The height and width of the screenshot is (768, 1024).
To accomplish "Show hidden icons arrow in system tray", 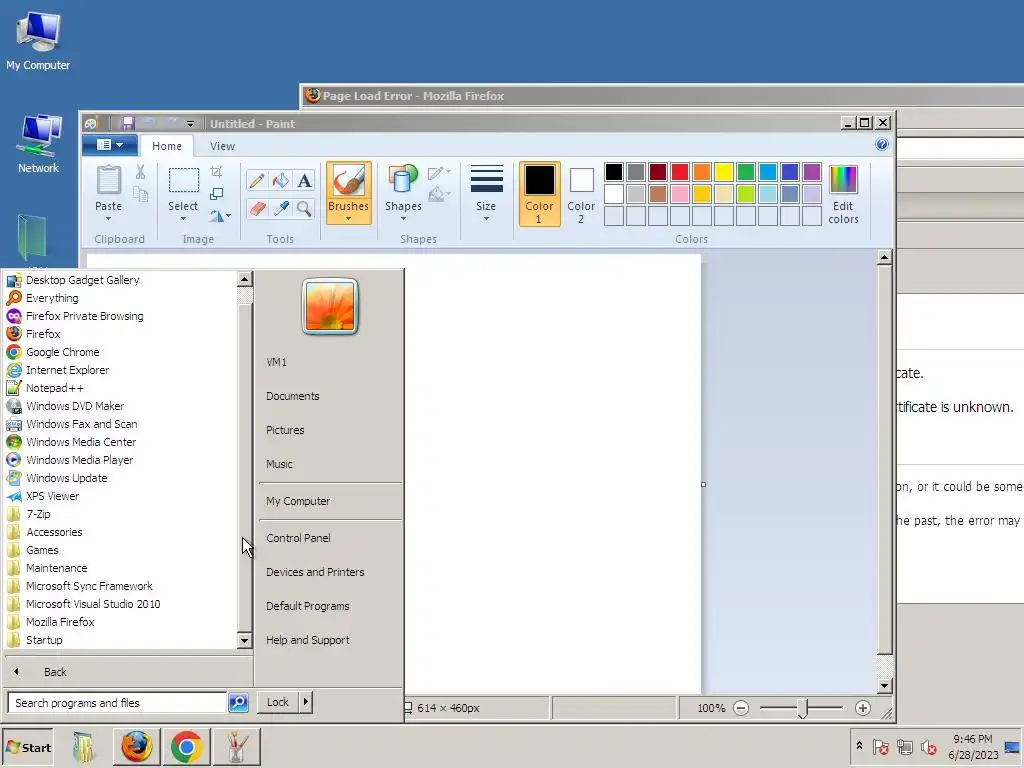I will (859, 745).
